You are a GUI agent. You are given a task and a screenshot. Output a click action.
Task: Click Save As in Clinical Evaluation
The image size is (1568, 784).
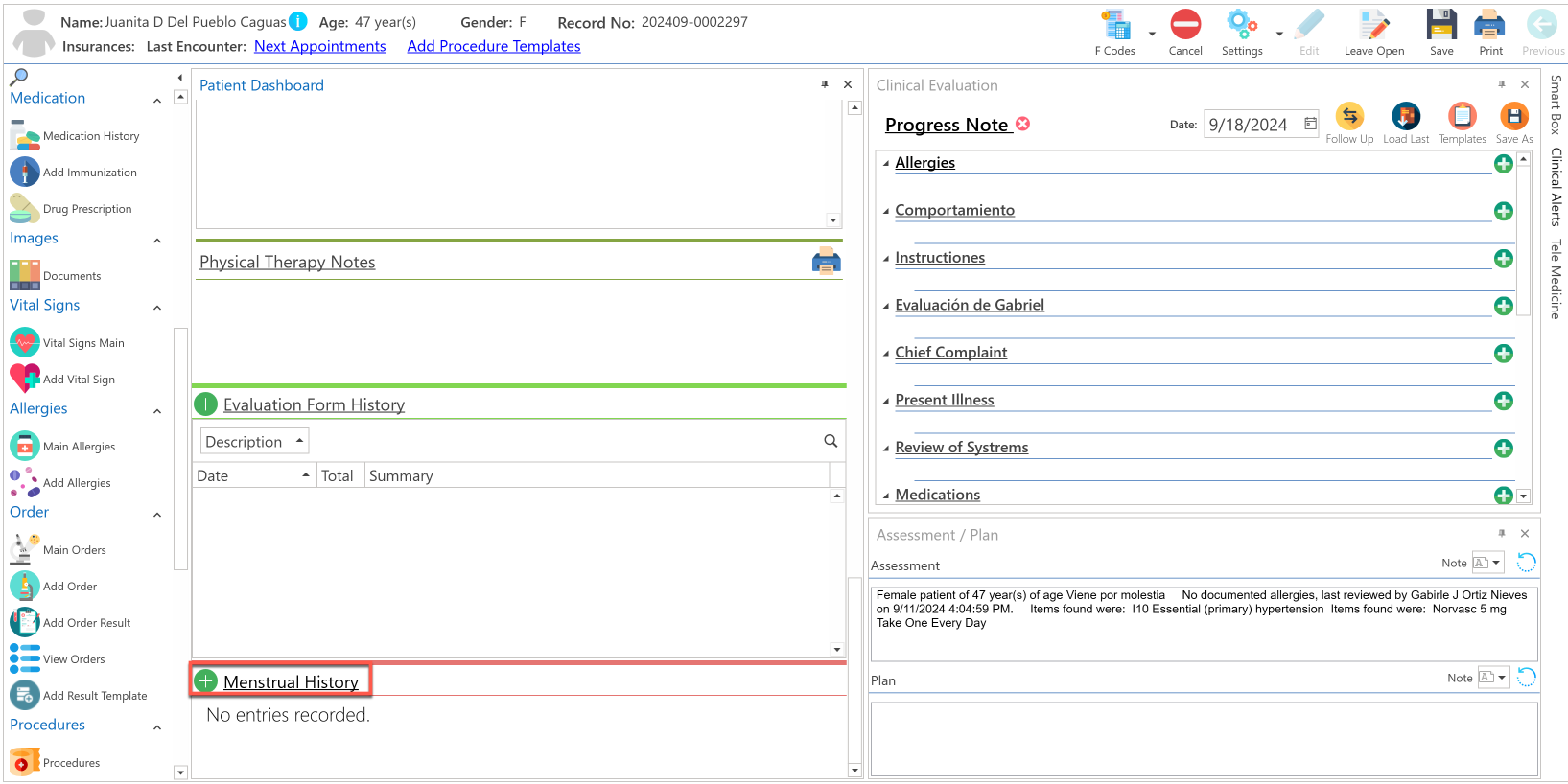click(x=1514, y=123)
